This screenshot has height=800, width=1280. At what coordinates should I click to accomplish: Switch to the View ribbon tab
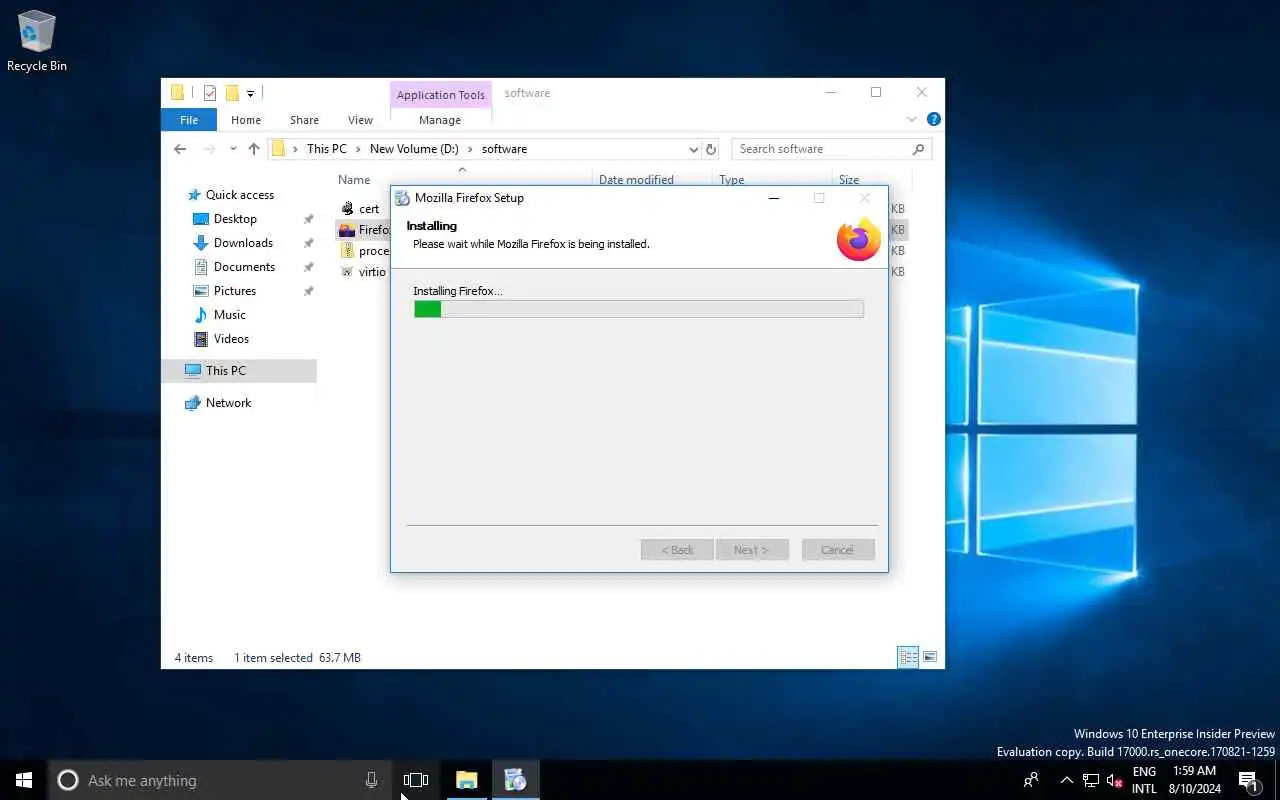click(x=360, y=120)
